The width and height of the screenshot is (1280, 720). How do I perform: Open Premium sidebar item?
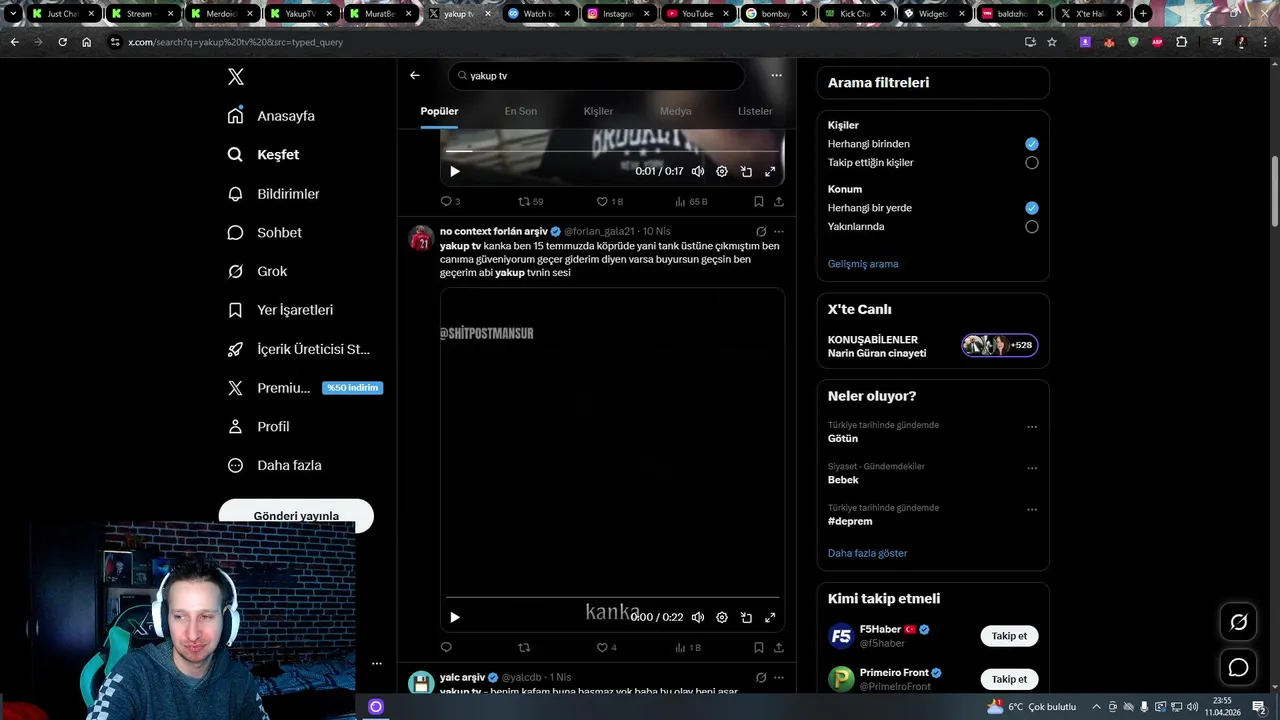click(x=304, y=388)
